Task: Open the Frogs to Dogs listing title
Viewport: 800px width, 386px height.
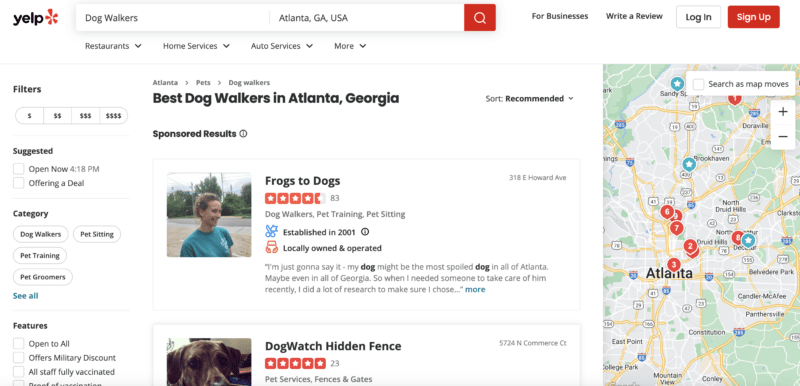Action: tap(303, 181)
